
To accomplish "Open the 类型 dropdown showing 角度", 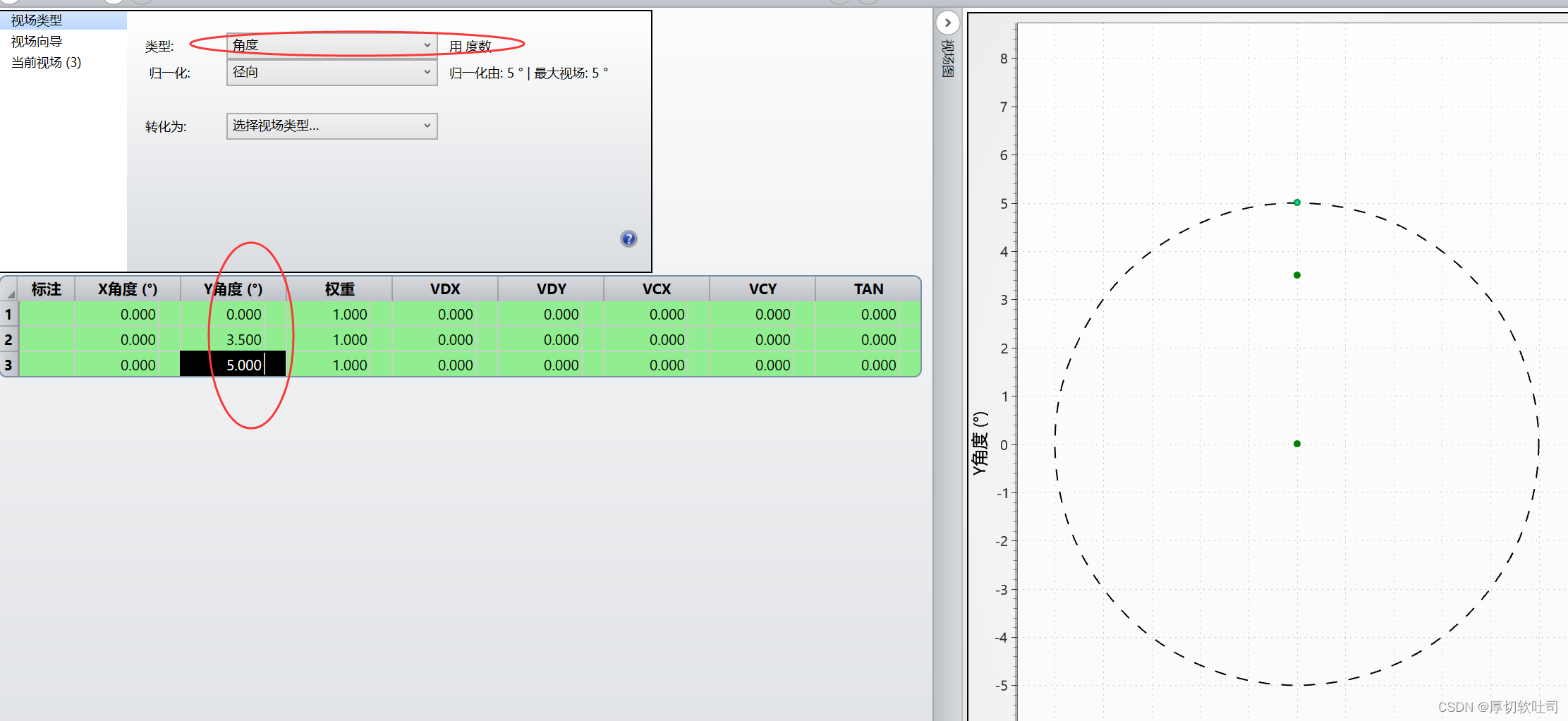I will tap(332, 45).
